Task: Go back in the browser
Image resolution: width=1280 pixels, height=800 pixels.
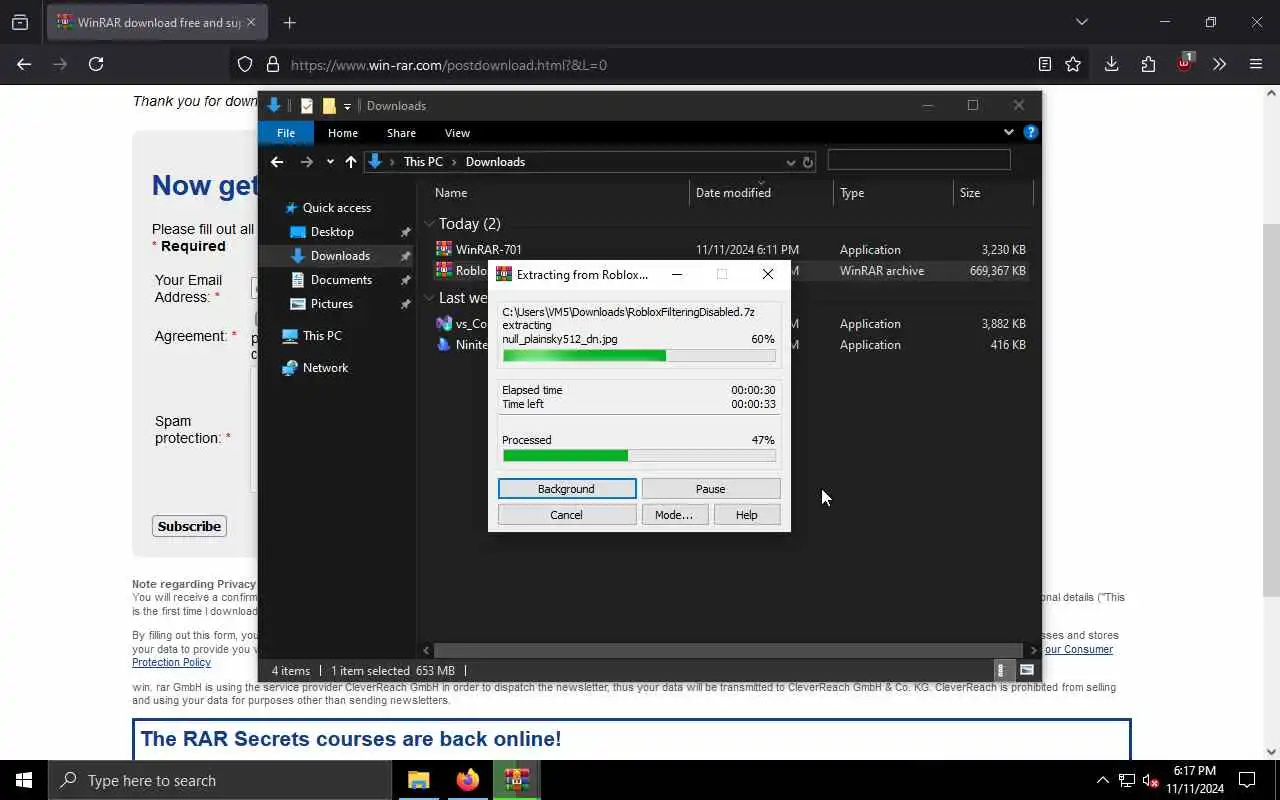Action: pos(24,64)
